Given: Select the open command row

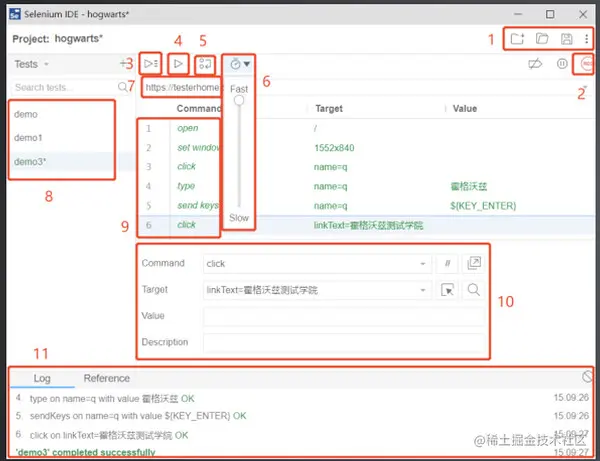Looking at the screenshot, I should click(365, 128).
